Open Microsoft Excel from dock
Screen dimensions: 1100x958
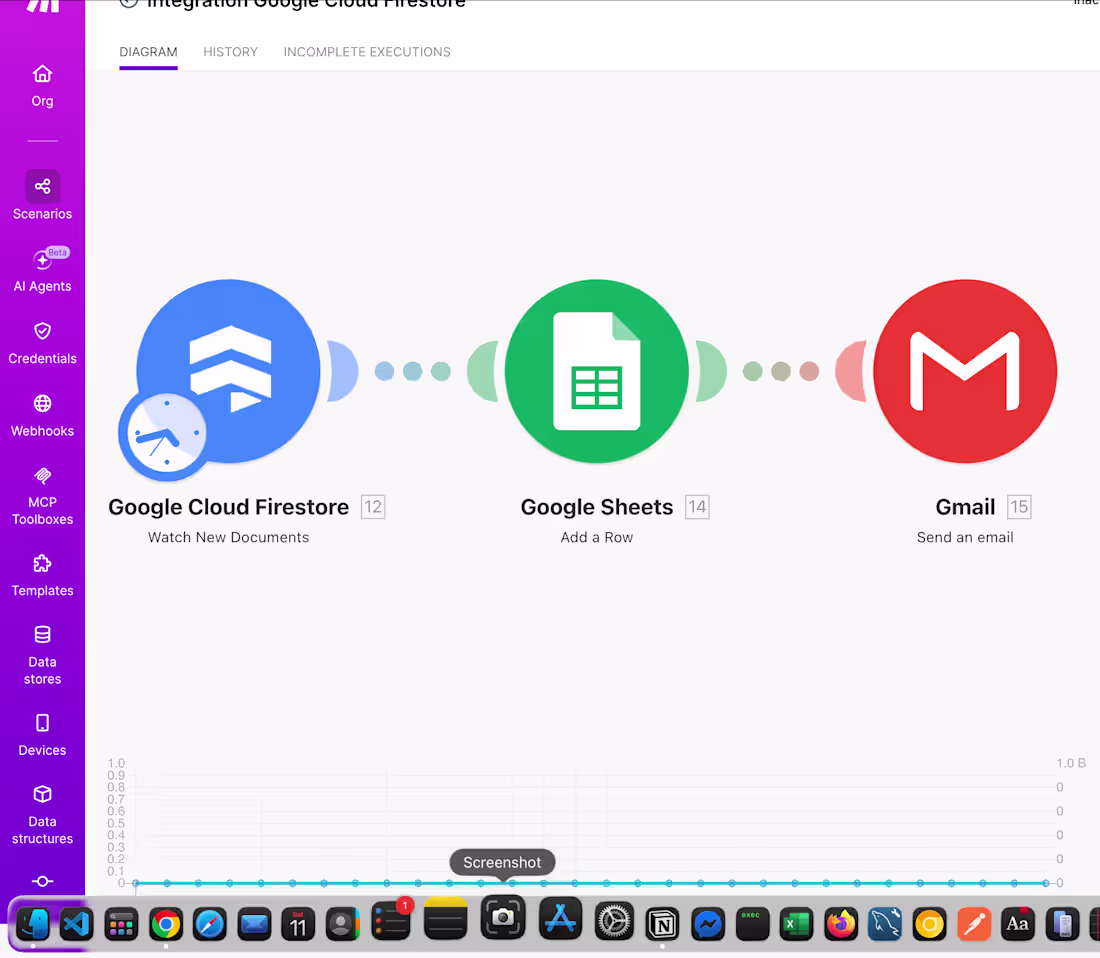[796, 924]
